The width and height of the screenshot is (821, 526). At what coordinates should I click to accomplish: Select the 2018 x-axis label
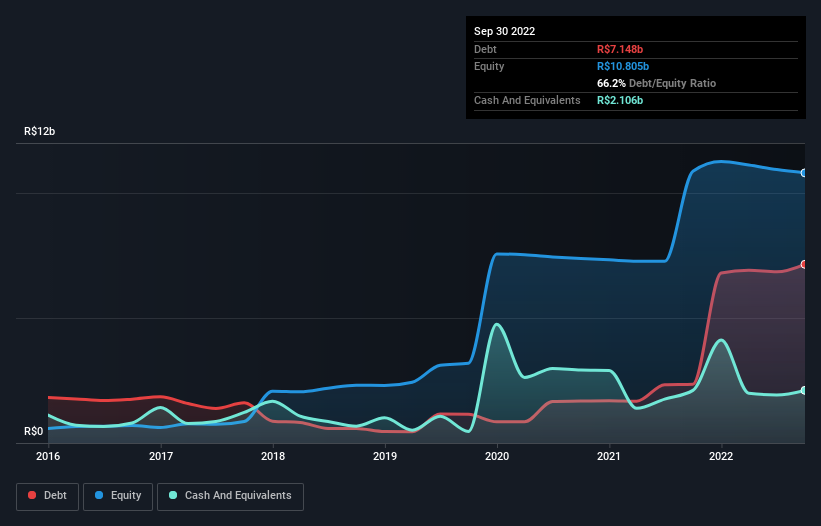tap(273, 456)
